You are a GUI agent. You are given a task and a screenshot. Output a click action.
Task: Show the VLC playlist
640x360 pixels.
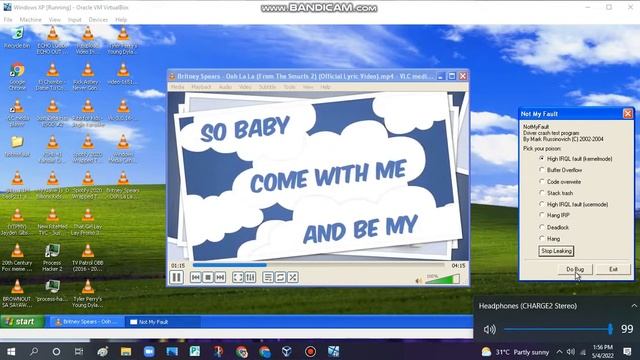(268, 278)
